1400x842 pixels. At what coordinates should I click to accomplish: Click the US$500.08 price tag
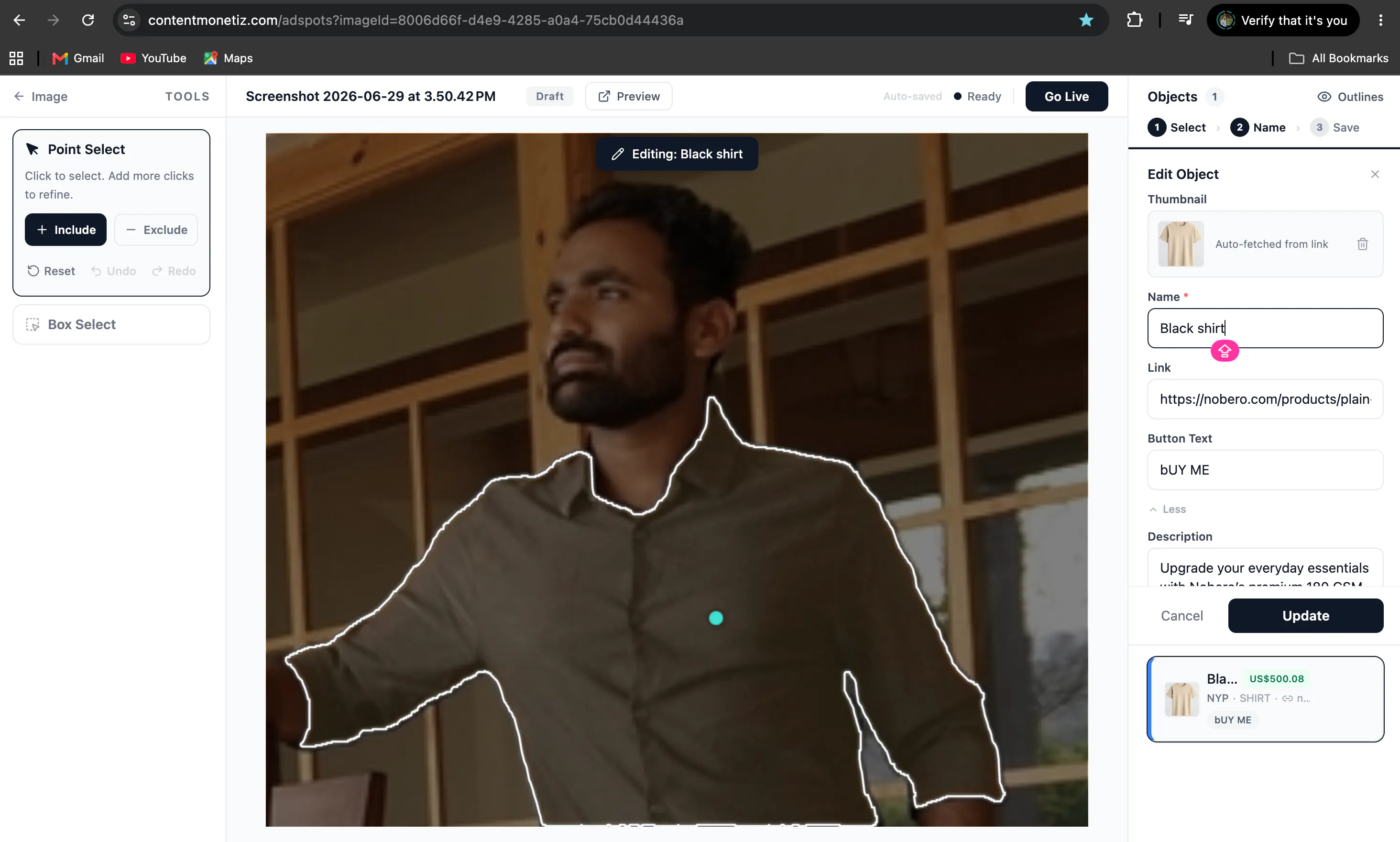point(1276,678)
